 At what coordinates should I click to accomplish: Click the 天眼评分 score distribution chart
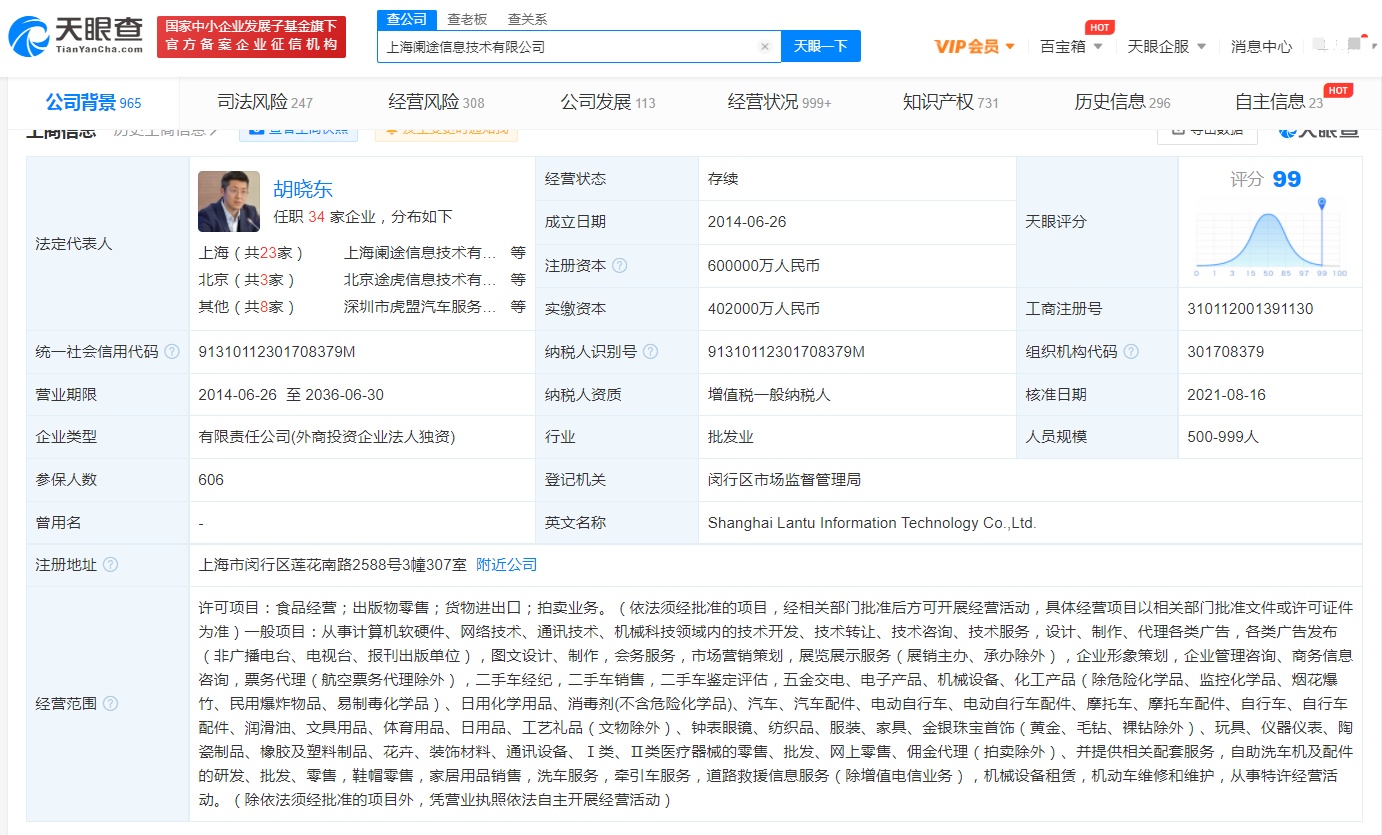click(x=1270, y=239)
